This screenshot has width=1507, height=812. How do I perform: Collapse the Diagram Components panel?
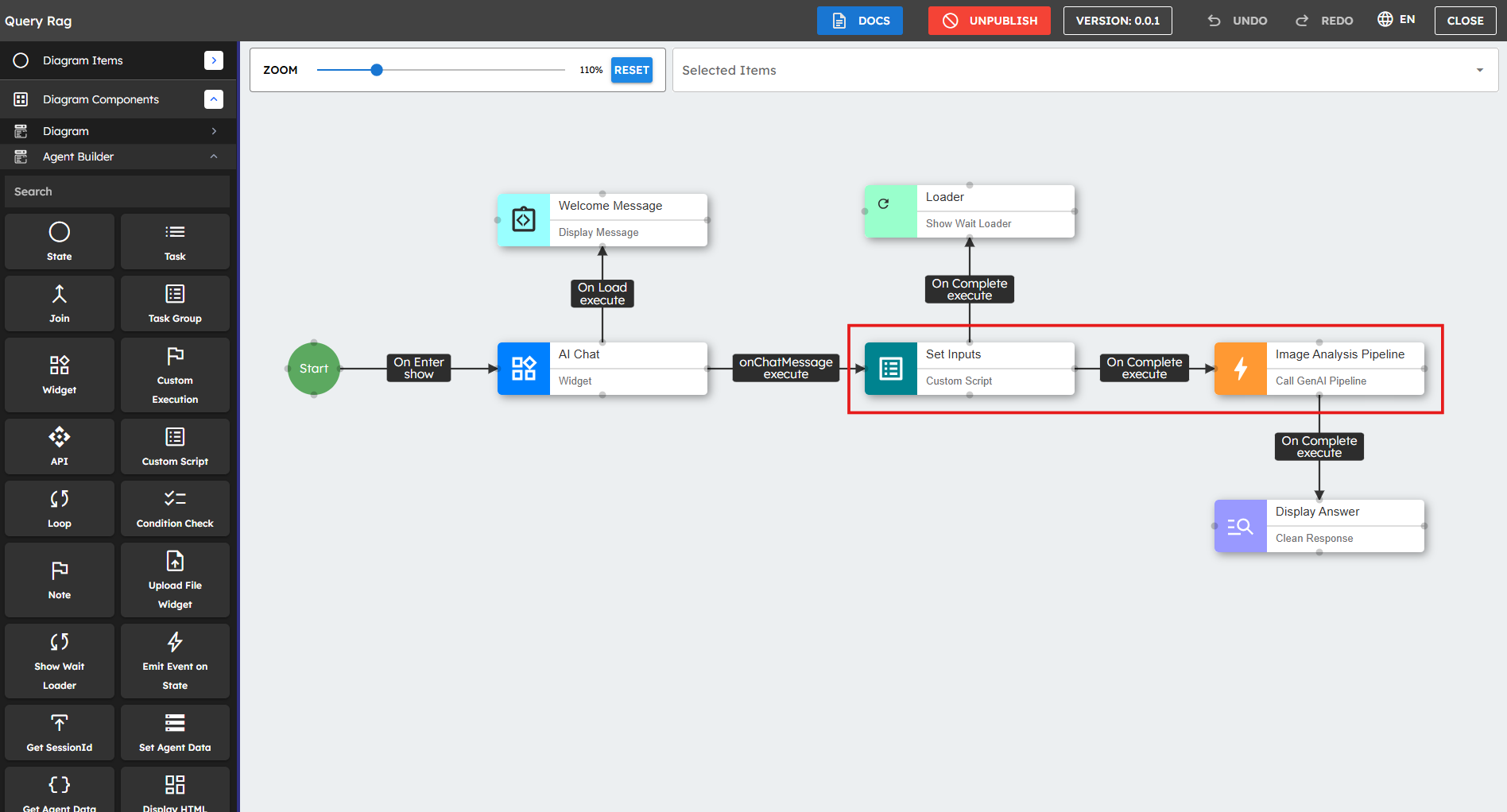click(x=214, y=99)
